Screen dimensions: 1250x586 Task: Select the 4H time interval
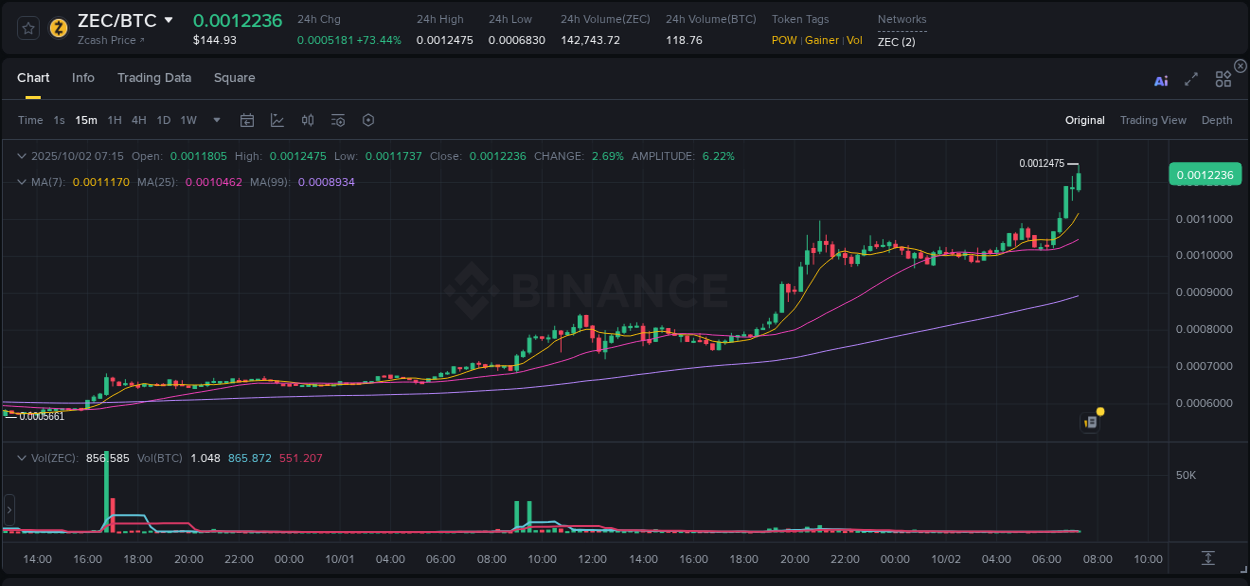point(138,120)
